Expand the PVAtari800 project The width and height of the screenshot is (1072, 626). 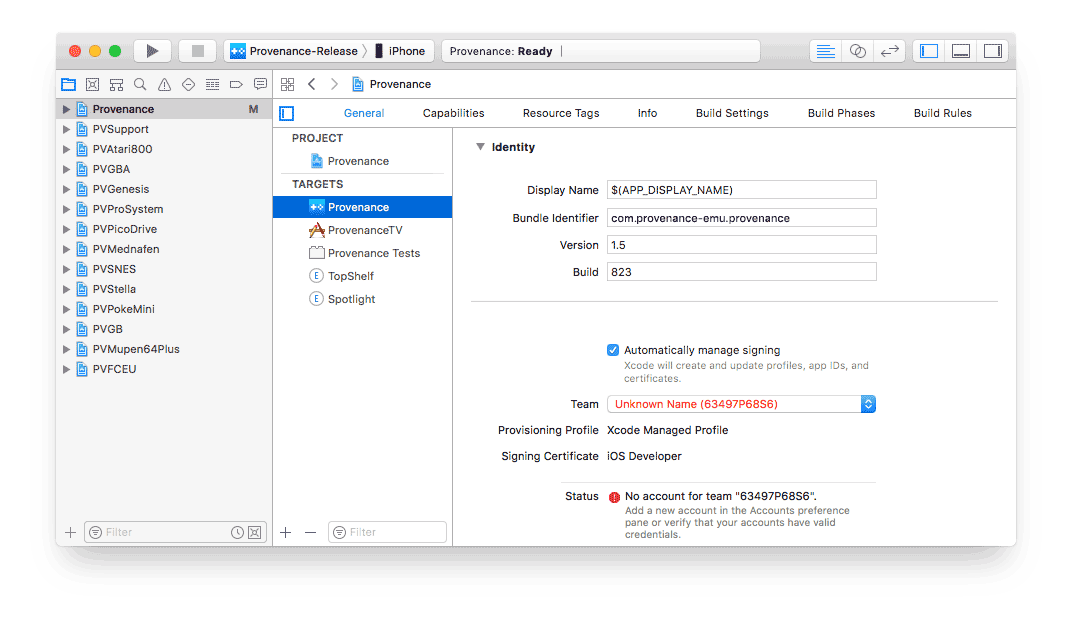[x=66, y=149]
